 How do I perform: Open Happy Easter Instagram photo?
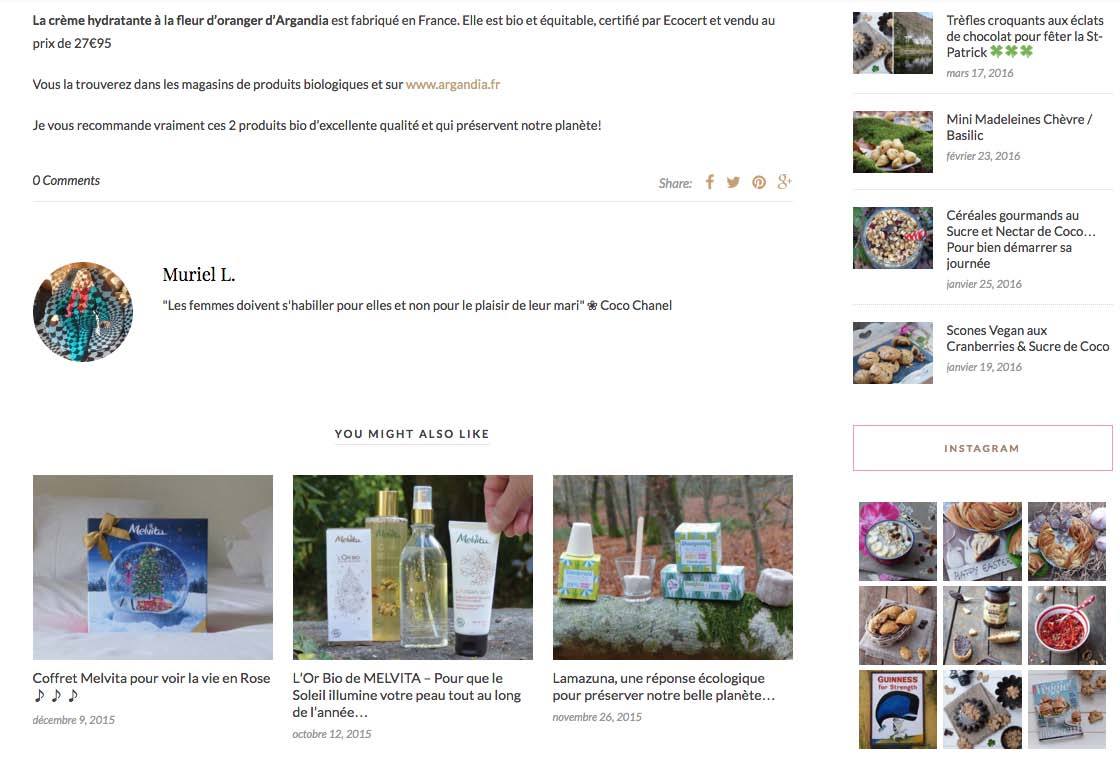pyautogui.click(x=982, y=541)
